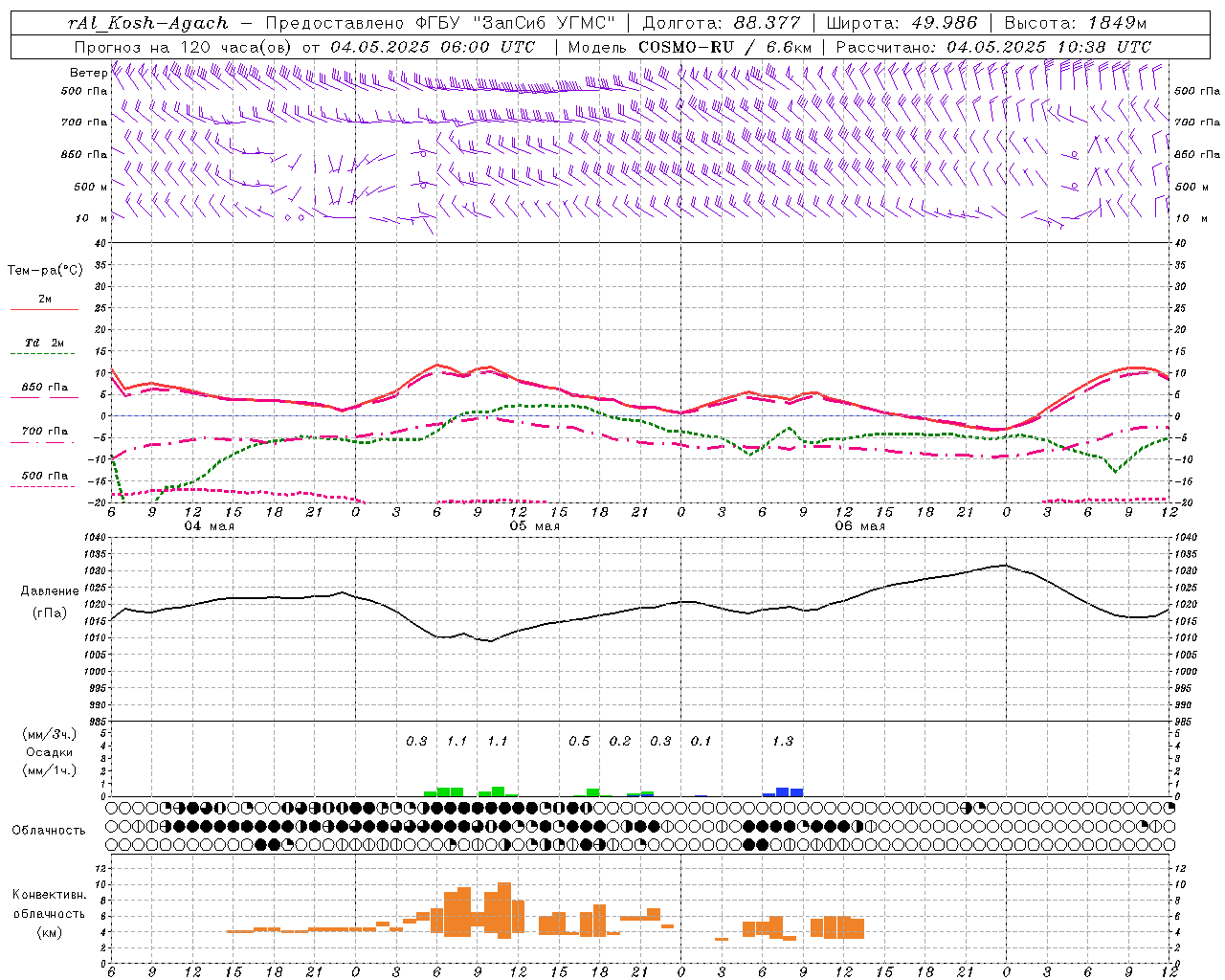The image size is (1225, 980).
Task: Select the 'Долгота: 88.377' value
Action: pos(722,23)
